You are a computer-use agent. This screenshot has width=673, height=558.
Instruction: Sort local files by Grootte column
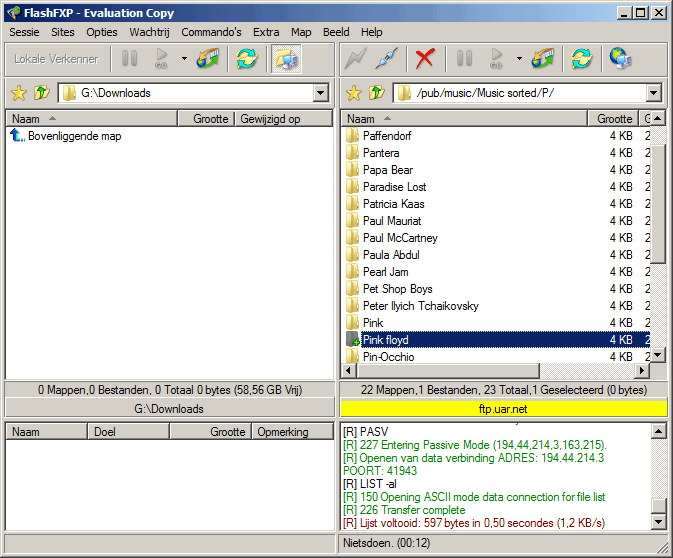[206, 118]
